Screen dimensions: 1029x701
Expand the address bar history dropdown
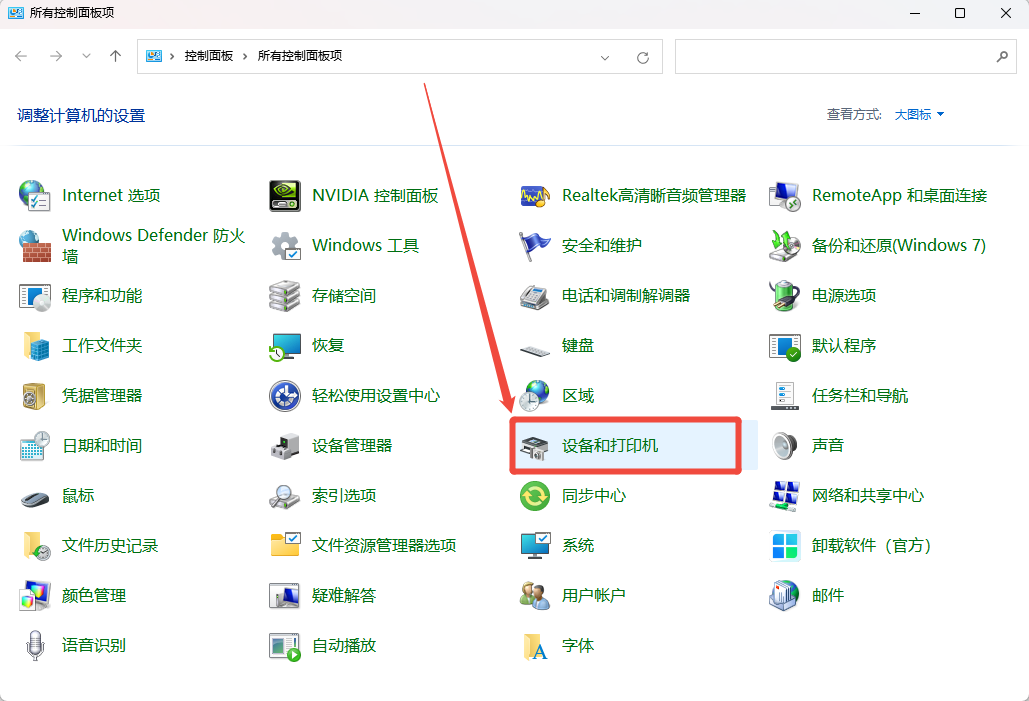click(x=605, y=58)
